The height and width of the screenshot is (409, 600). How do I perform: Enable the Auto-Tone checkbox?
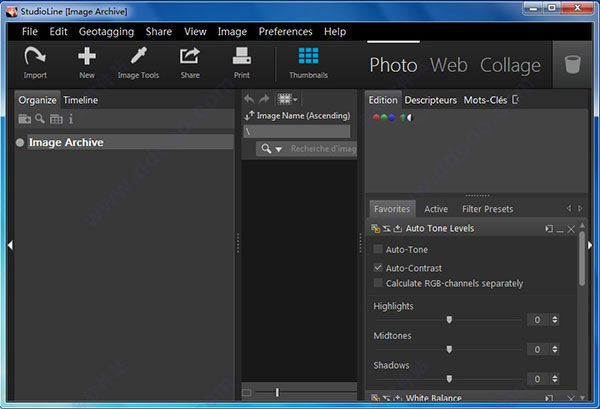[x=378, y=249]
